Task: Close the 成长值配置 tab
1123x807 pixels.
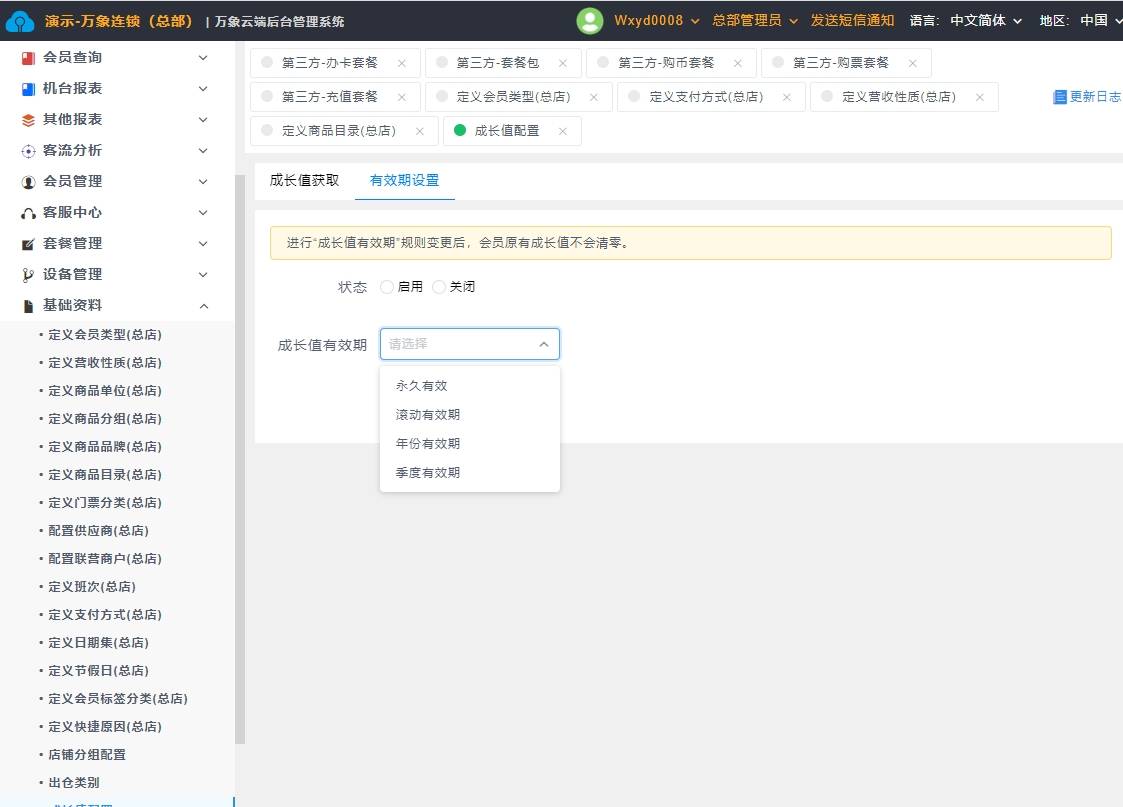Action: click(563, 131)
